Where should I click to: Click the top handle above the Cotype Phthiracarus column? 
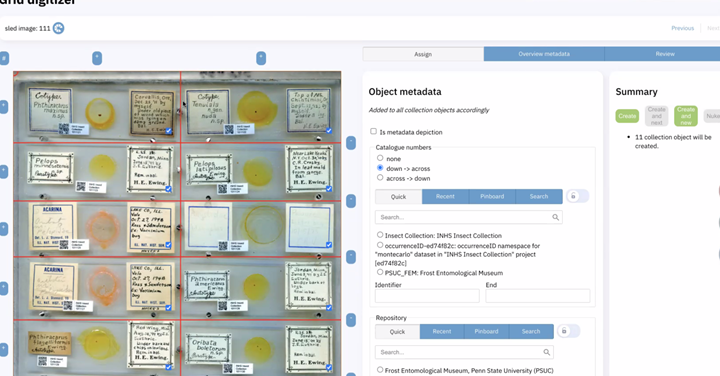tap(97, 58)
